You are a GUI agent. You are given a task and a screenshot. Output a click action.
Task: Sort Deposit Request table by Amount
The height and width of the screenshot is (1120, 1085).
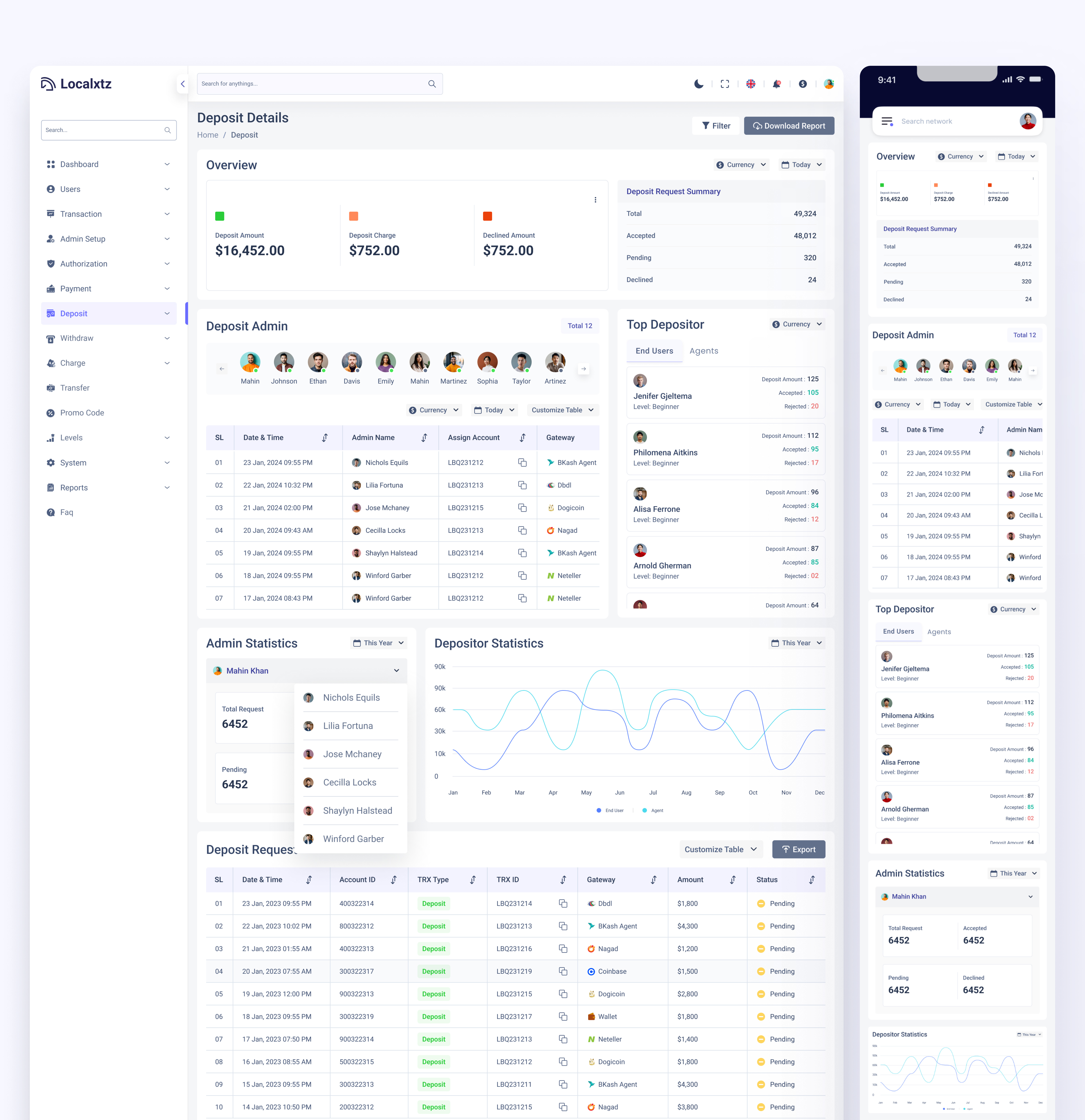(733, 880)
